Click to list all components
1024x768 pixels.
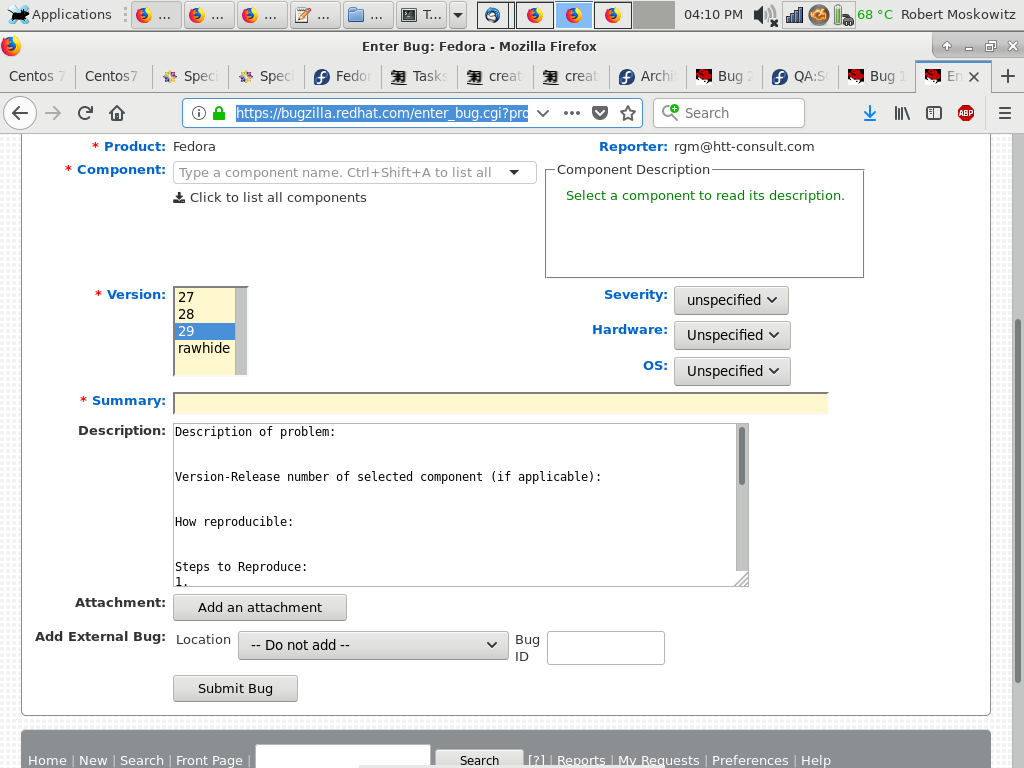(x=270, y=197)
